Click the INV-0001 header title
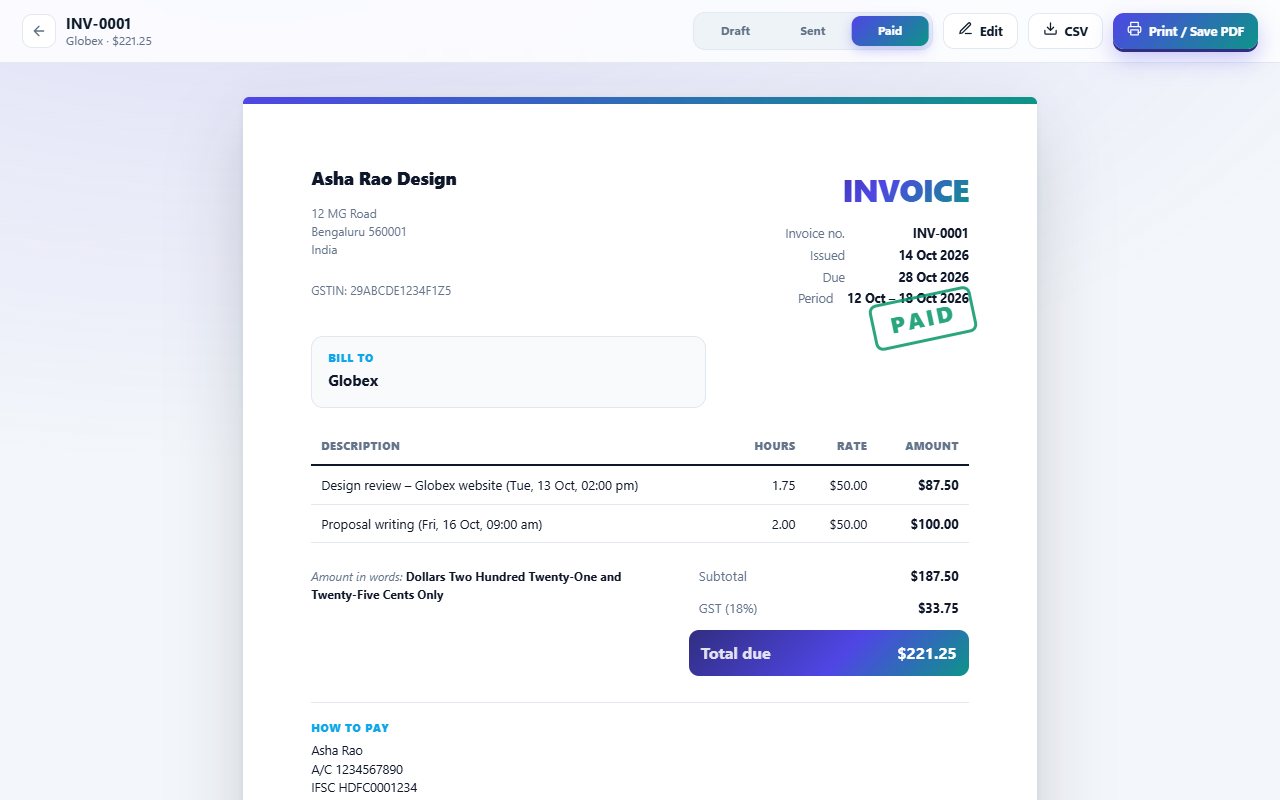The image size is (1280, 800). click(99, 23)
